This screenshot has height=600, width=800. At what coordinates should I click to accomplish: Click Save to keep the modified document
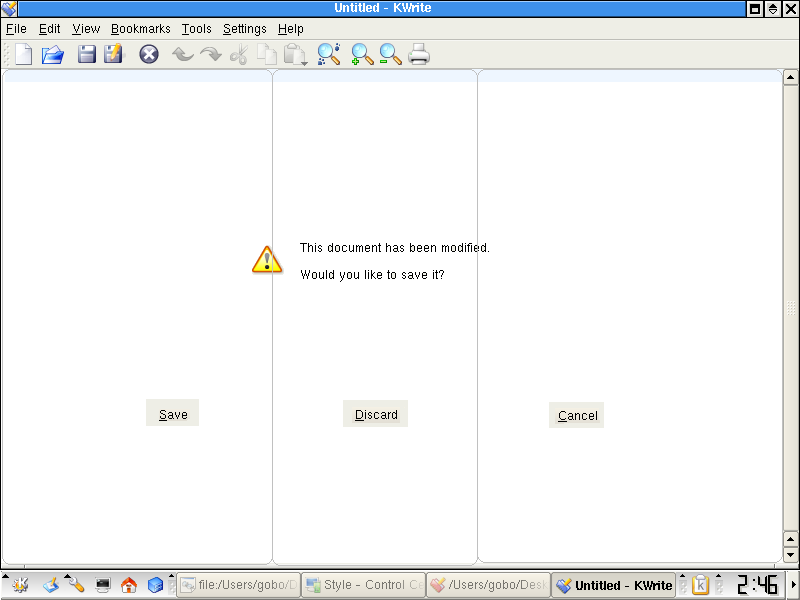(x=172, y=413)
